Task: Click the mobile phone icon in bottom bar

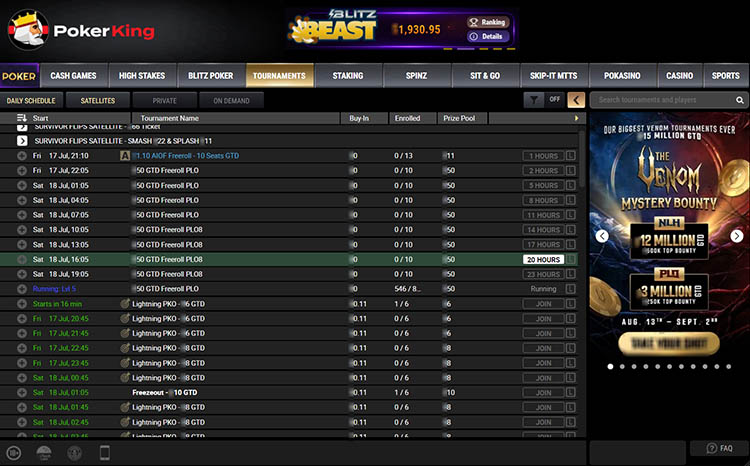Action: click(x=105, y=452)
